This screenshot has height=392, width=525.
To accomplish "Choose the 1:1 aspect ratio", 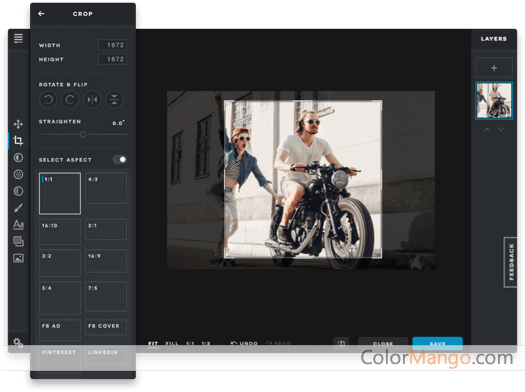I will point(60,193).
